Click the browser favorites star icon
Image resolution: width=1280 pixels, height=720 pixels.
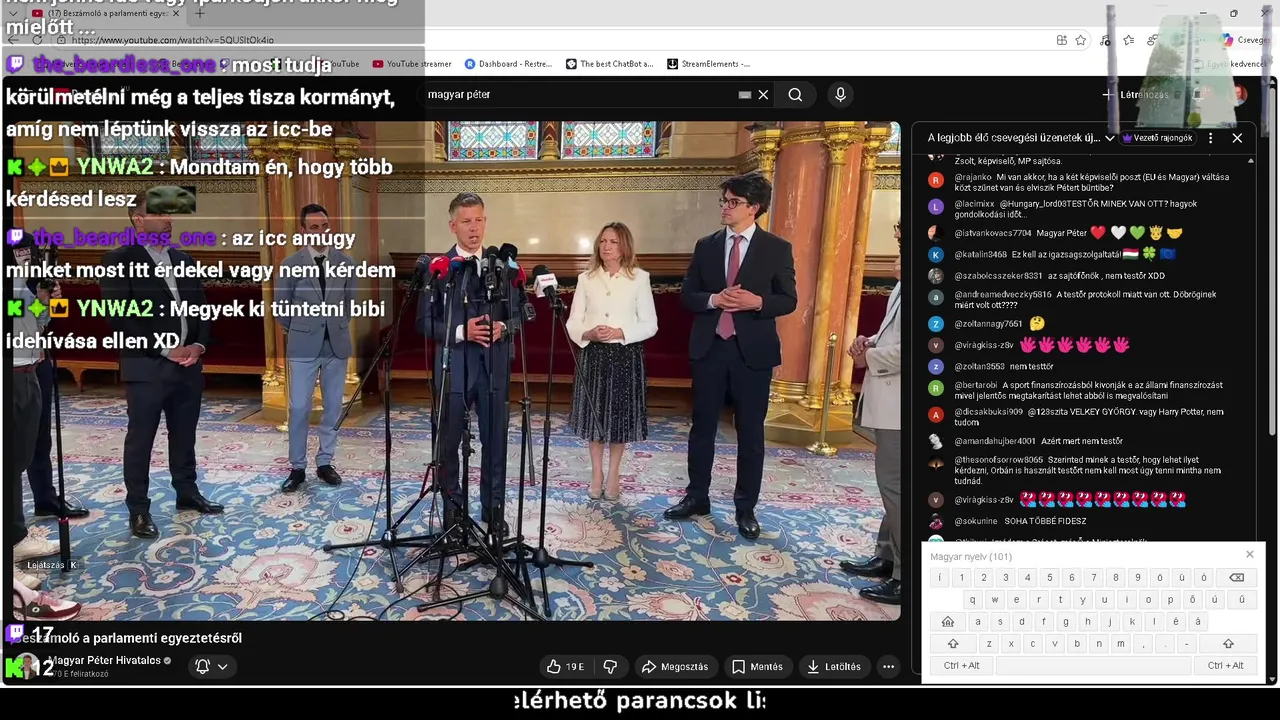click(1081, 40)
